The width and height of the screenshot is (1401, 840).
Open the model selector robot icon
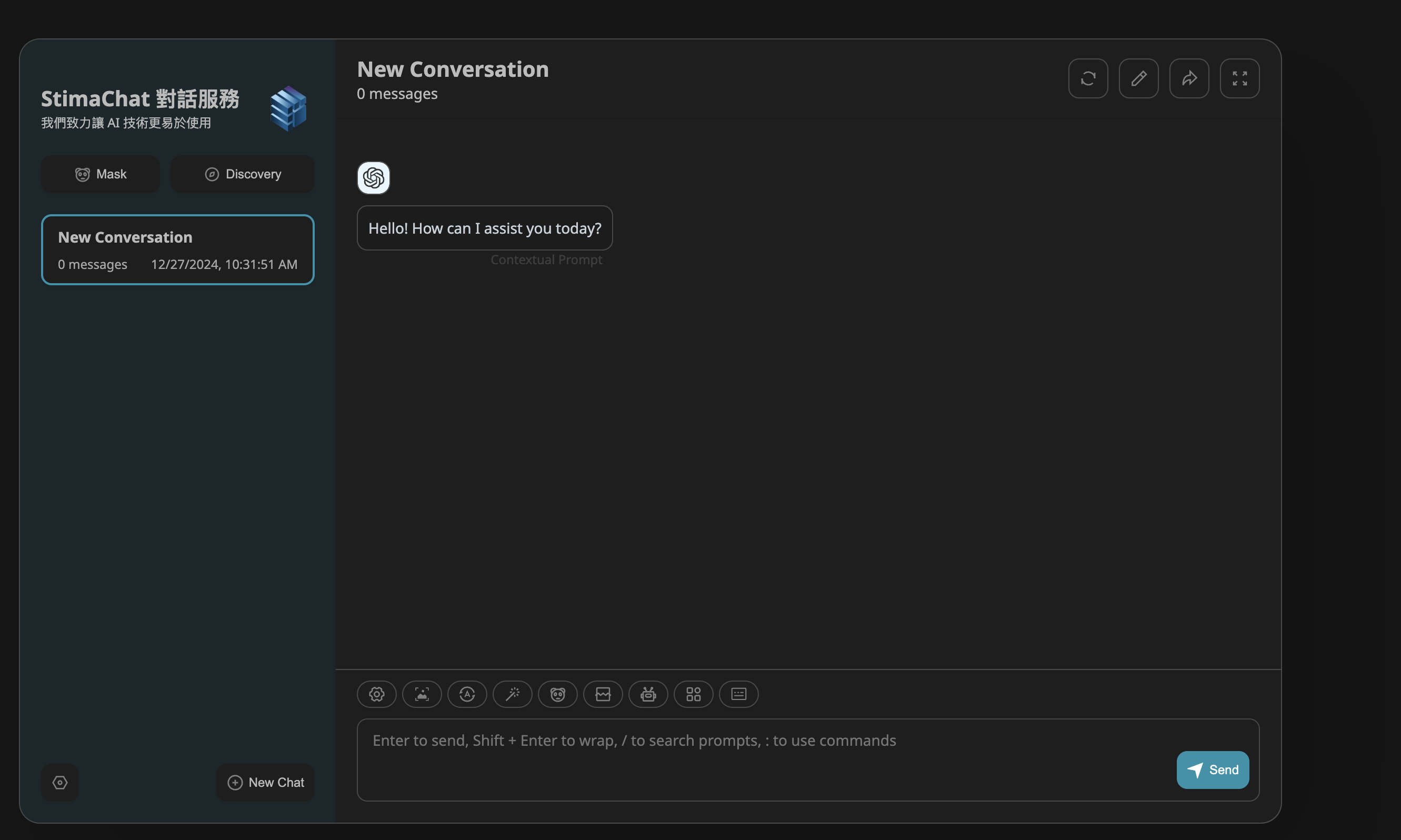point(648,694)
